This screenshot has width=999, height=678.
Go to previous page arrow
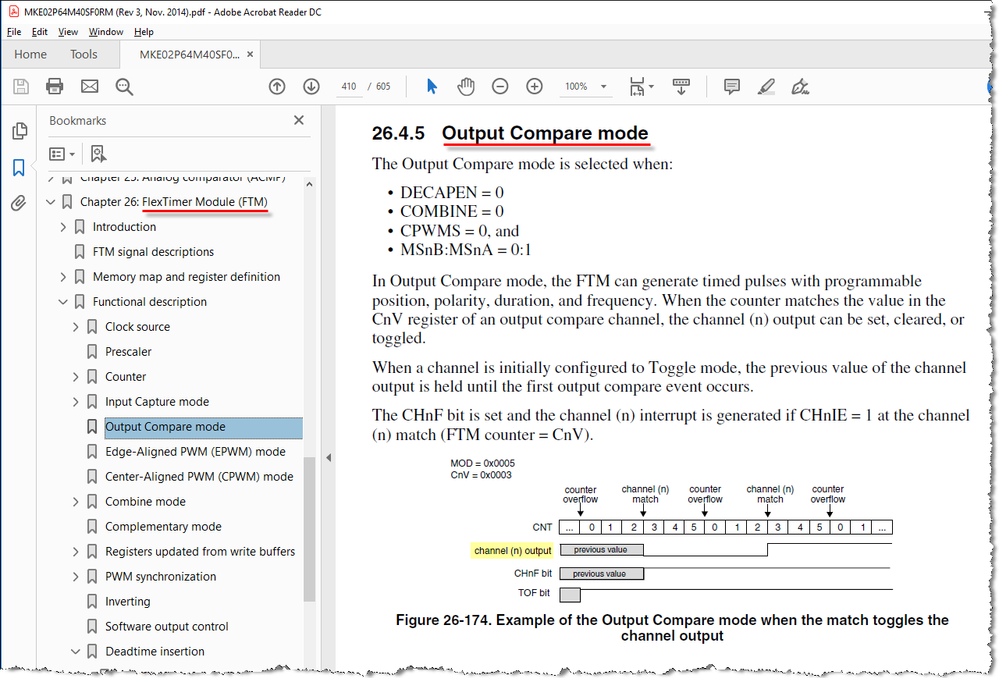click(277, 87)
